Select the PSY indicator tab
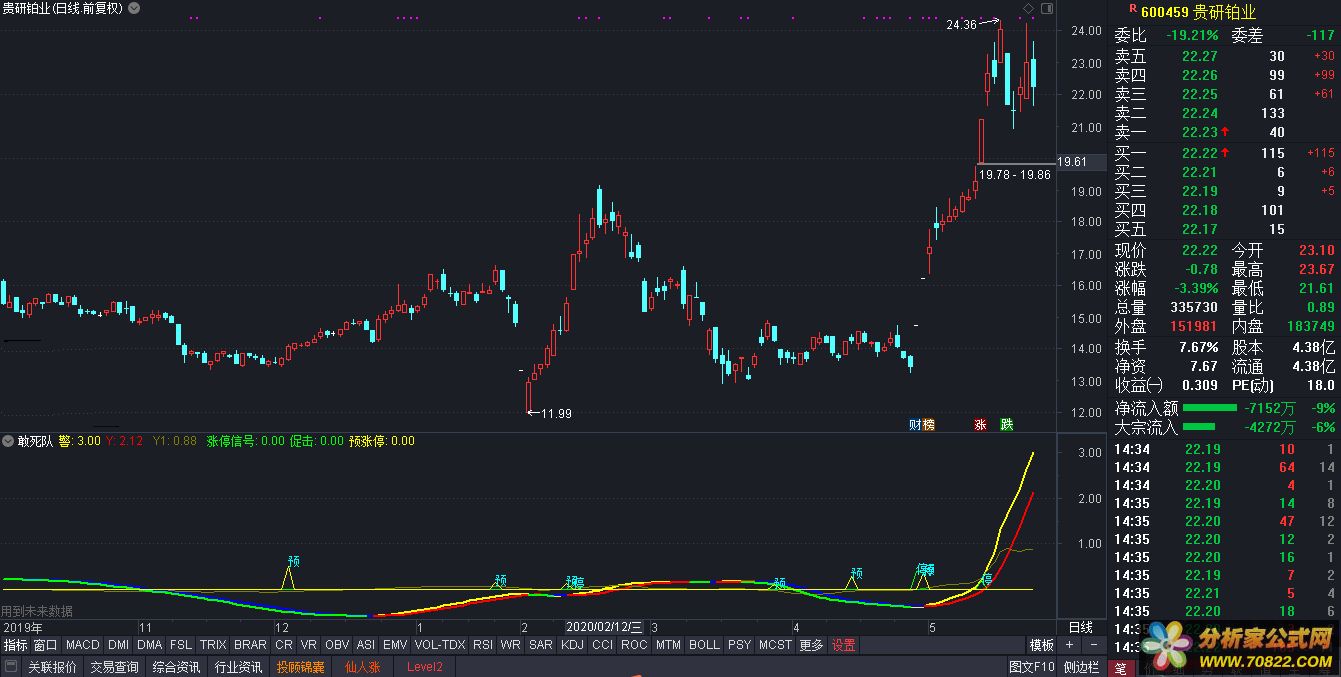The width and height of the screenshot is (1341, 677). pyautogui.click(x=739, y=645)
